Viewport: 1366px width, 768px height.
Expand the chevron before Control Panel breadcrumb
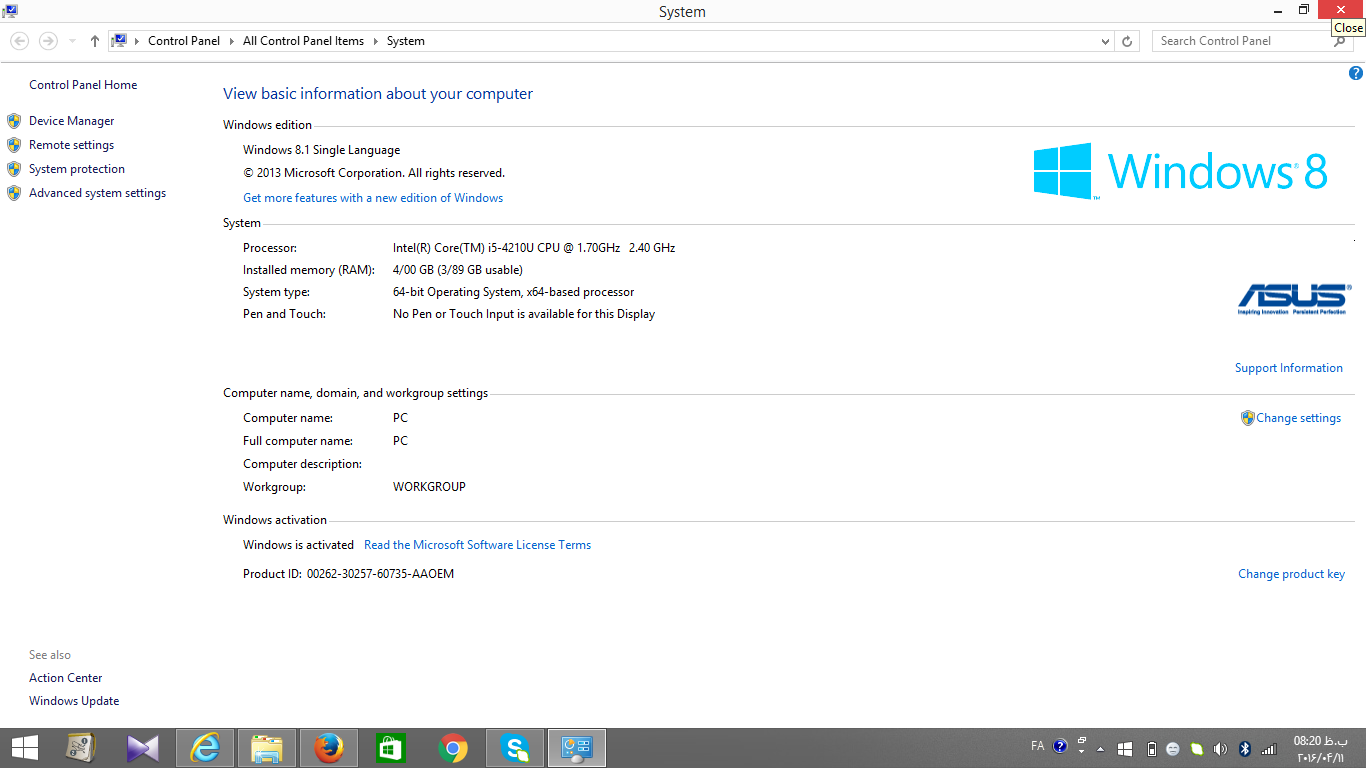pos(138,41)
